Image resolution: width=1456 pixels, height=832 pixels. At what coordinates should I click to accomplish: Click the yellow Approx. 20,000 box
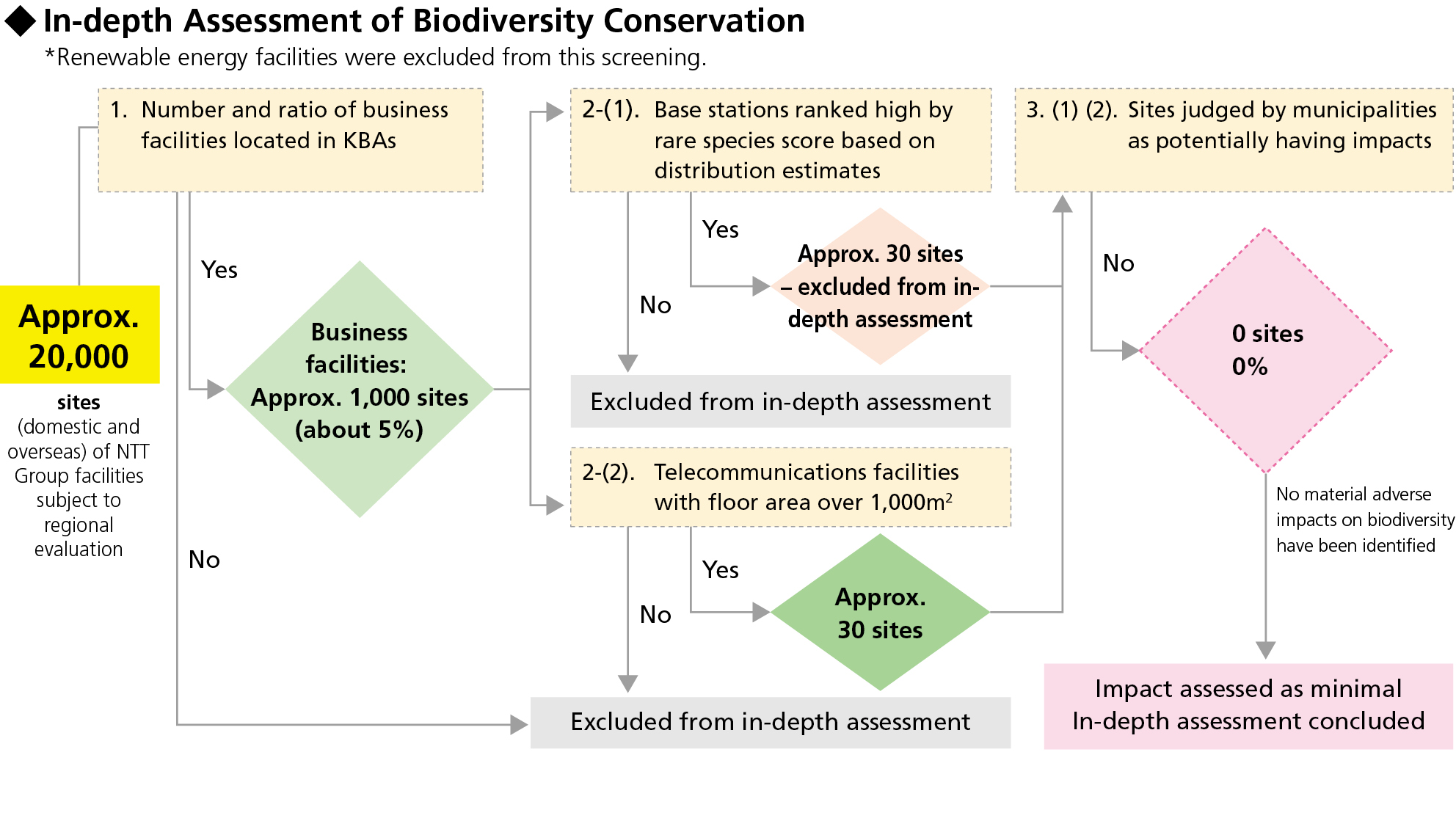[79, 335]
